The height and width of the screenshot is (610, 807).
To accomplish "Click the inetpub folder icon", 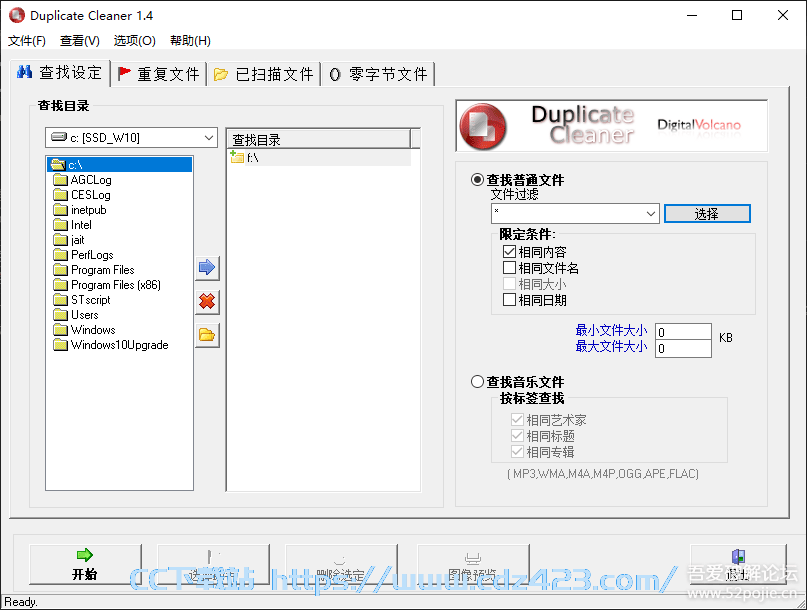I will click(60, 210).
